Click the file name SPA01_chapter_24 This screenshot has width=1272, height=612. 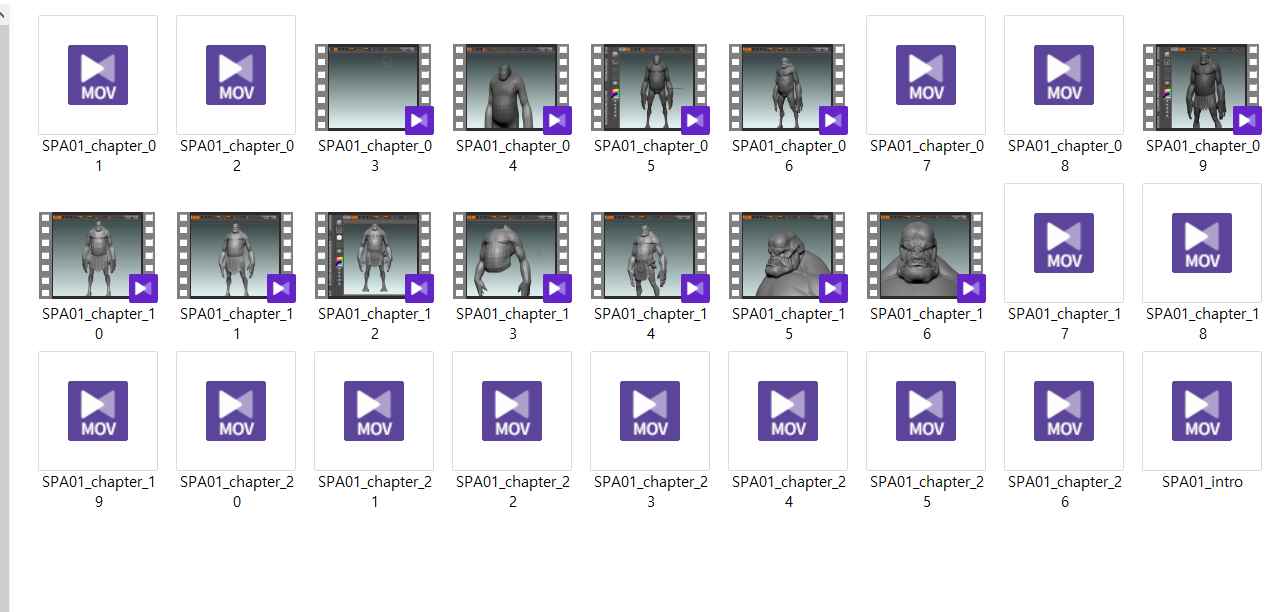coord(788,492)
